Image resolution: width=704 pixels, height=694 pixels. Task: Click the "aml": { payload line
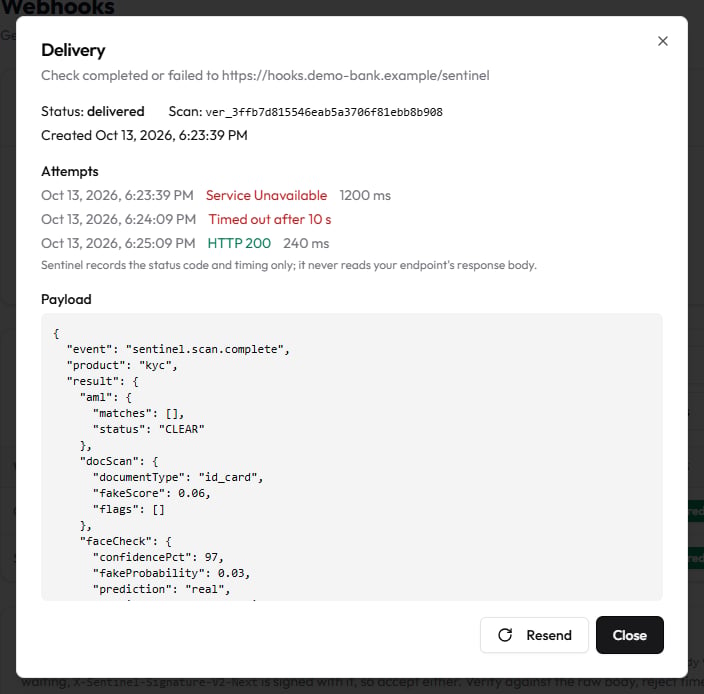tap(106, 398)
